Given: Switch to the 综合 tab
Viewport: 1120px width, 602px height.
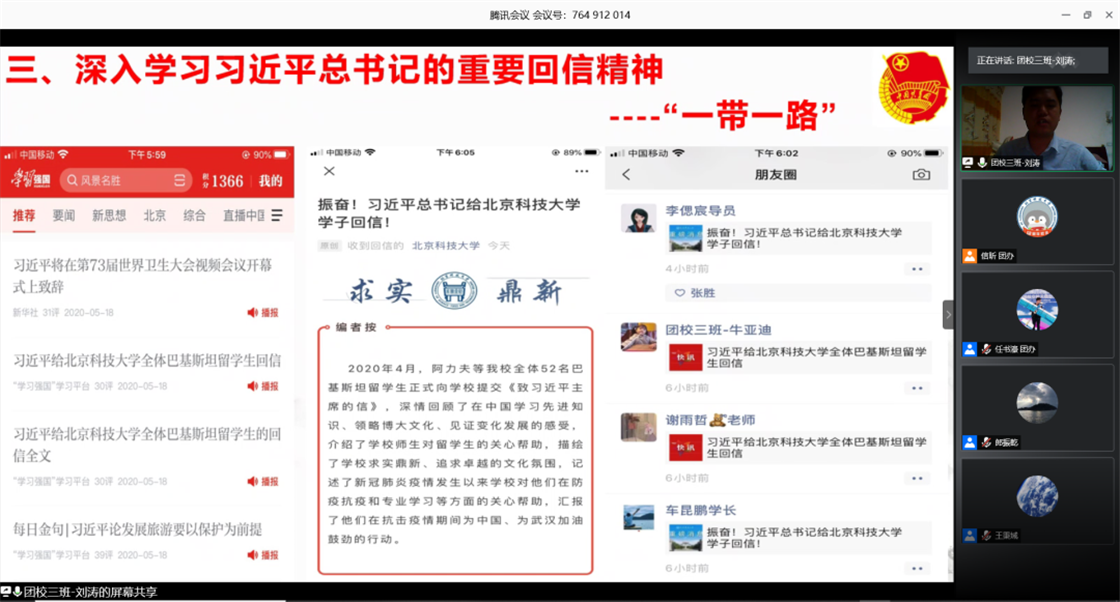Looking at the screenshot, I should tap(194, 215).
